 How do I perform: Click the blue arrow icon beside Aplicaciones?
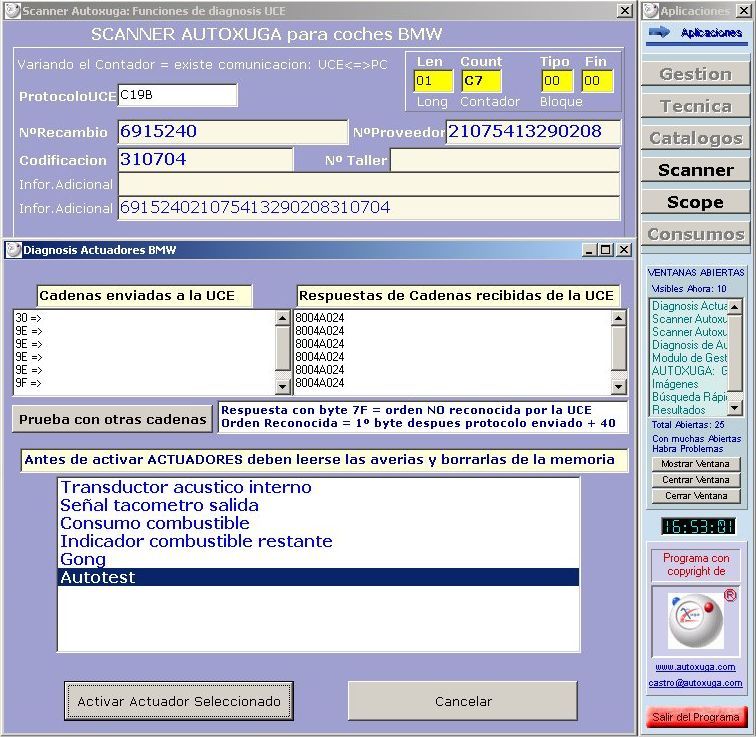point(659,32)
